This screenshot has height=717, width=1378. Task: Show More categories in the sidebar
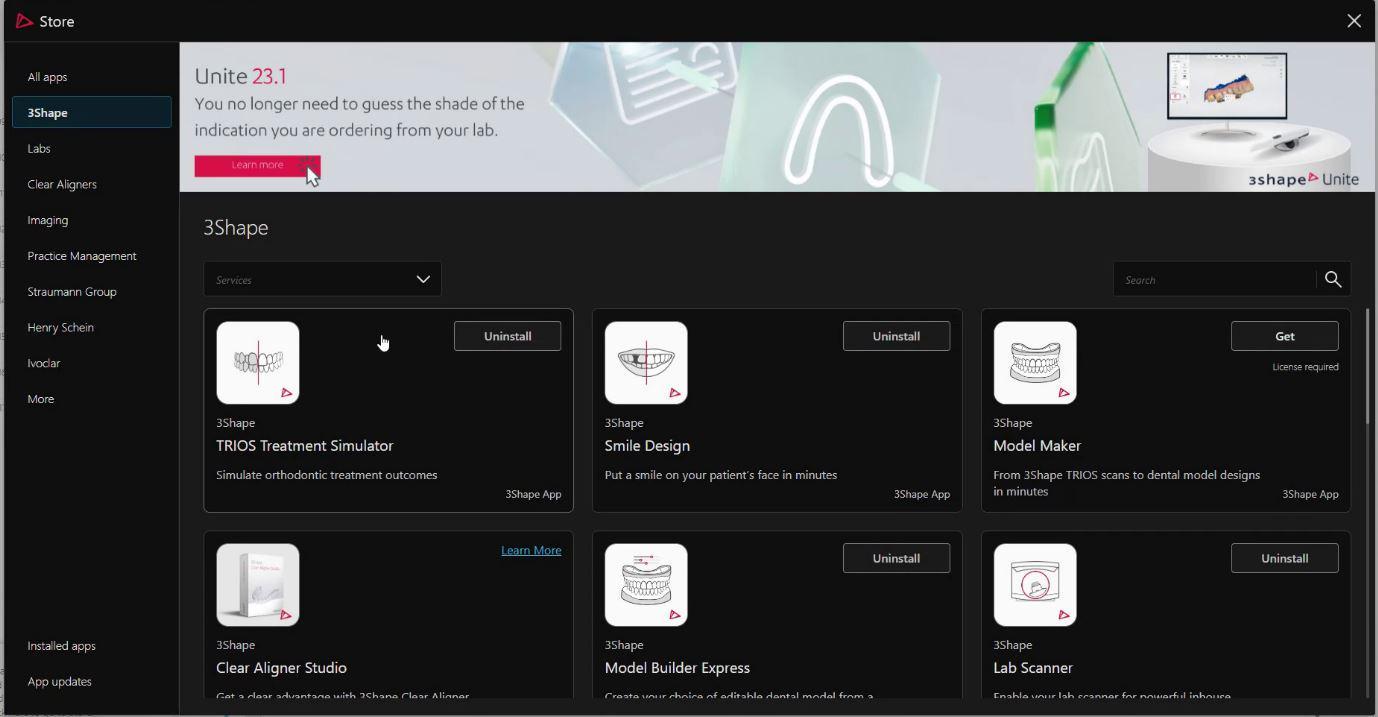point(41,399)
